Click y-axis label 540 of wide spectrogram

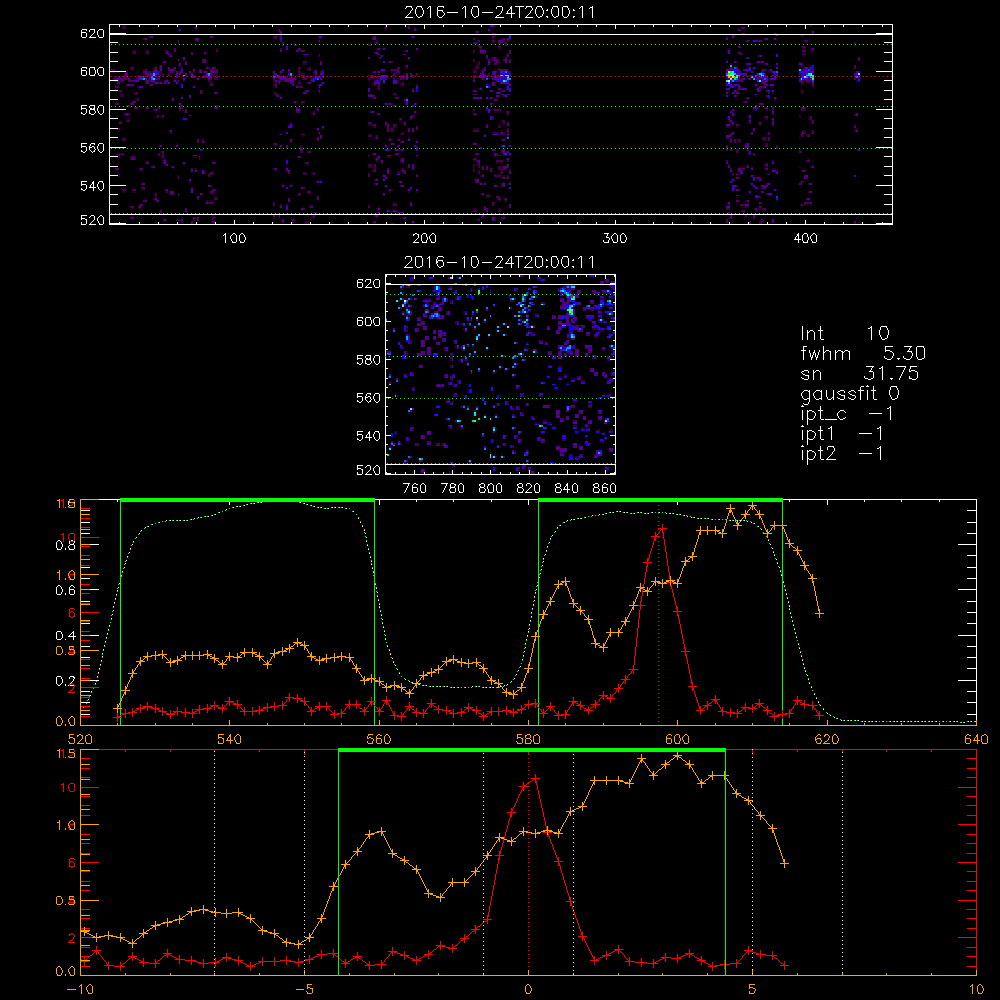click(x=92, y=186)
